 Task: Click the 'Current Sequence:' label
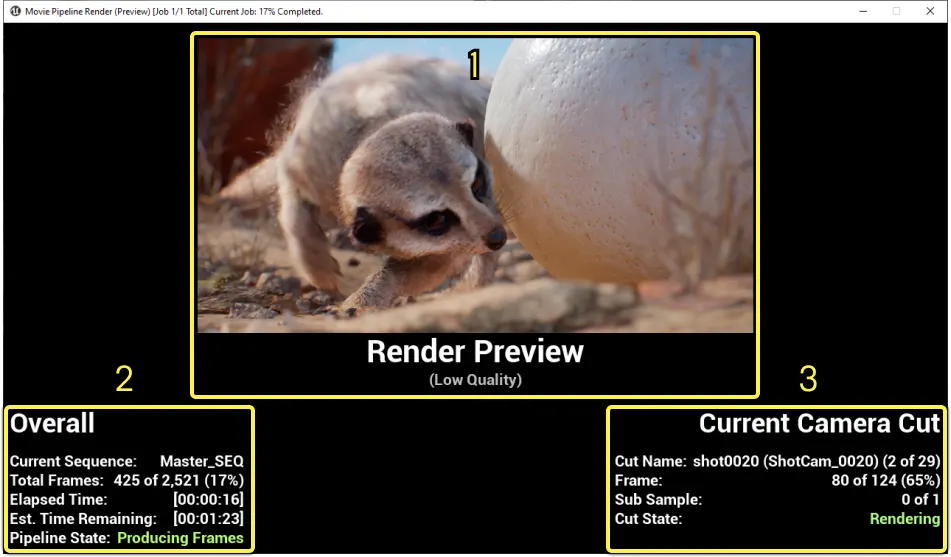73,461
